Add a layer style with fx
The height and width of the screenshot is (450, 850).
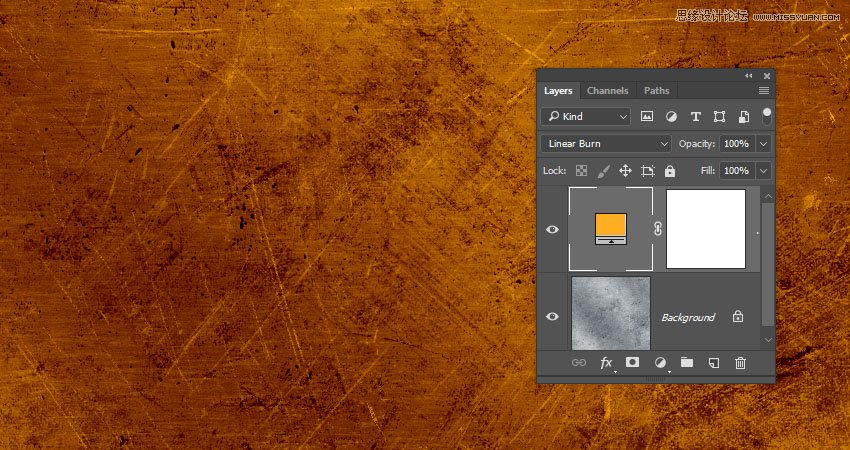[x=607, y=363]
